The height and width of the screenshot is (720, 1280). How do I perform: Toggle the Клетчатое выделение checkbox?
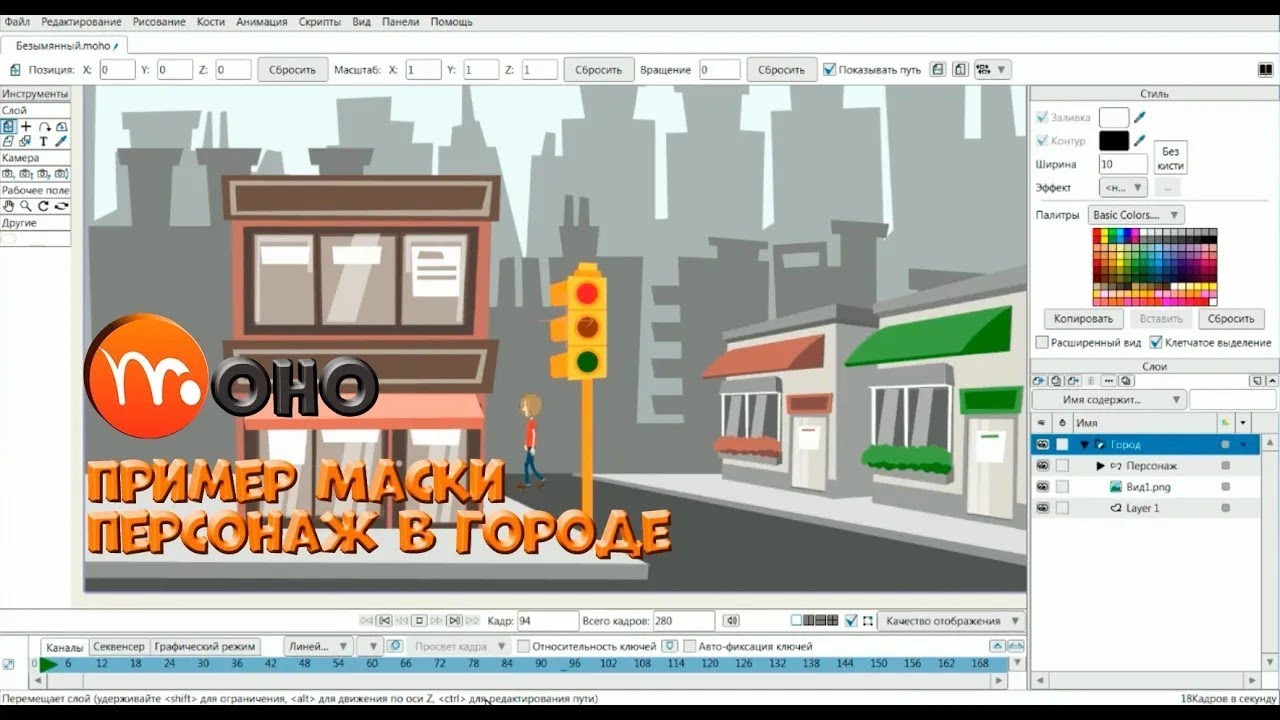[x=1156, y=343]
